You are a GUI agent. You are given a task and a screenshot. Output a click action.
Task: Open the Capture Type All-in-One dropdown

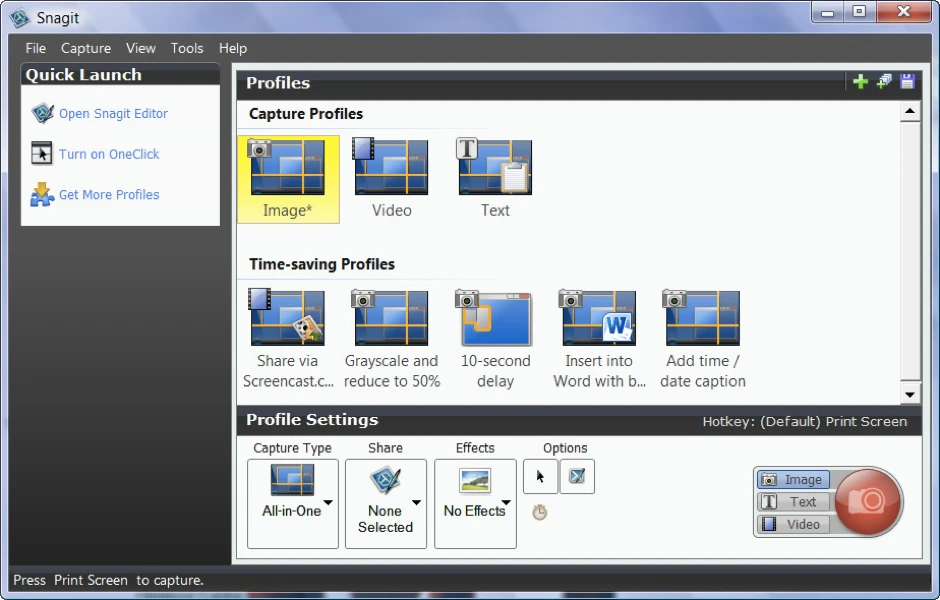point(293,503)
